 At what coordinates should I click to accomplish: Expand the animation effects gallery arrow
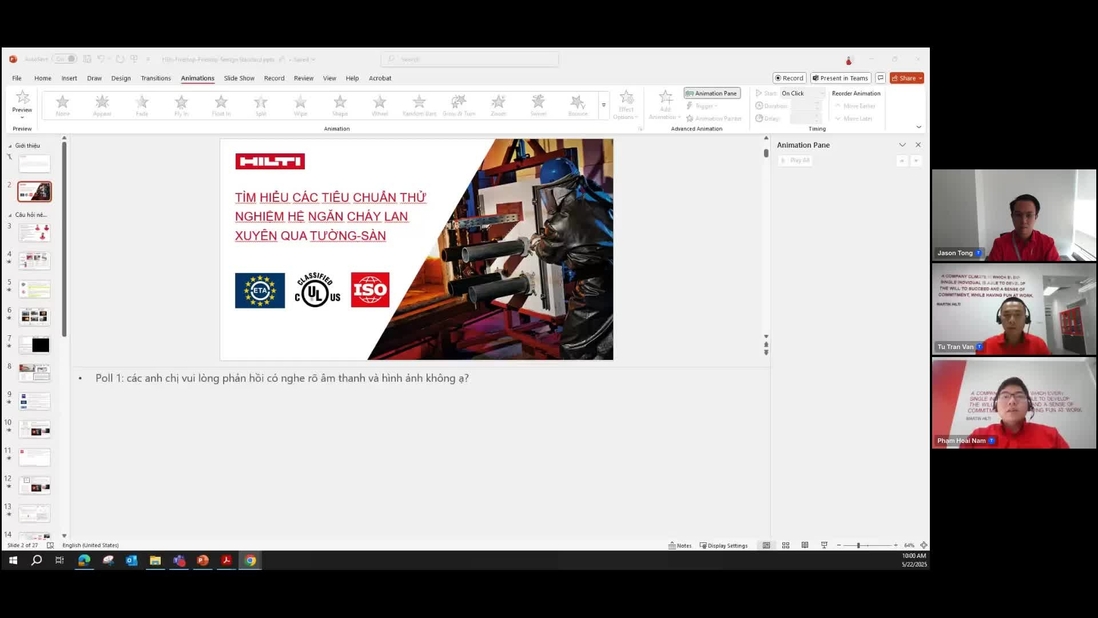point(604,105)
